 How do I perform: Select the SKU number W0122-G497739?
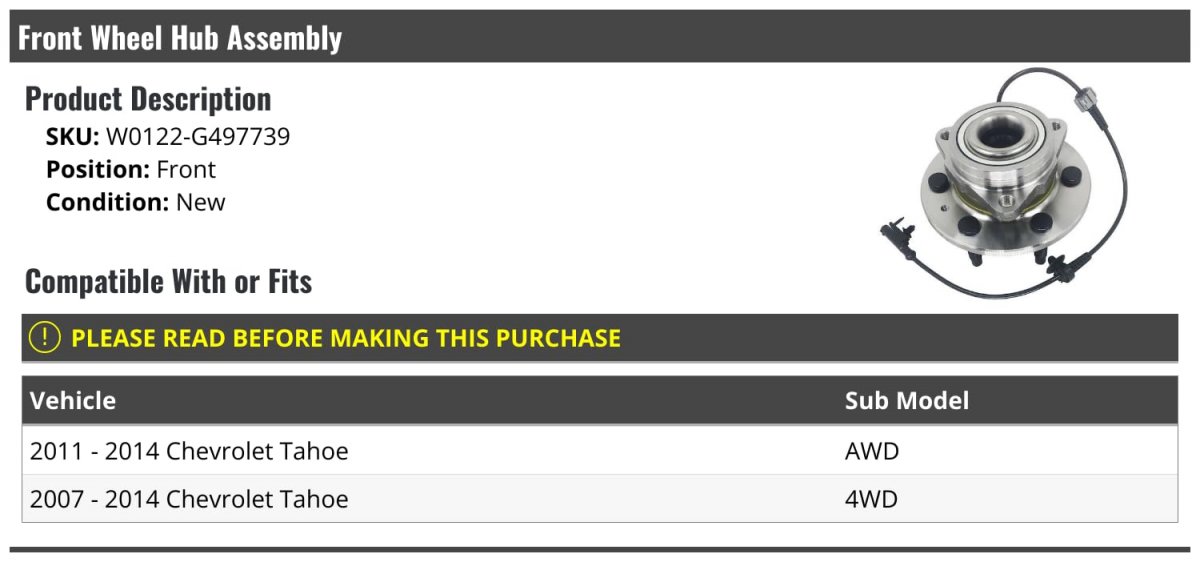point(198,137)
